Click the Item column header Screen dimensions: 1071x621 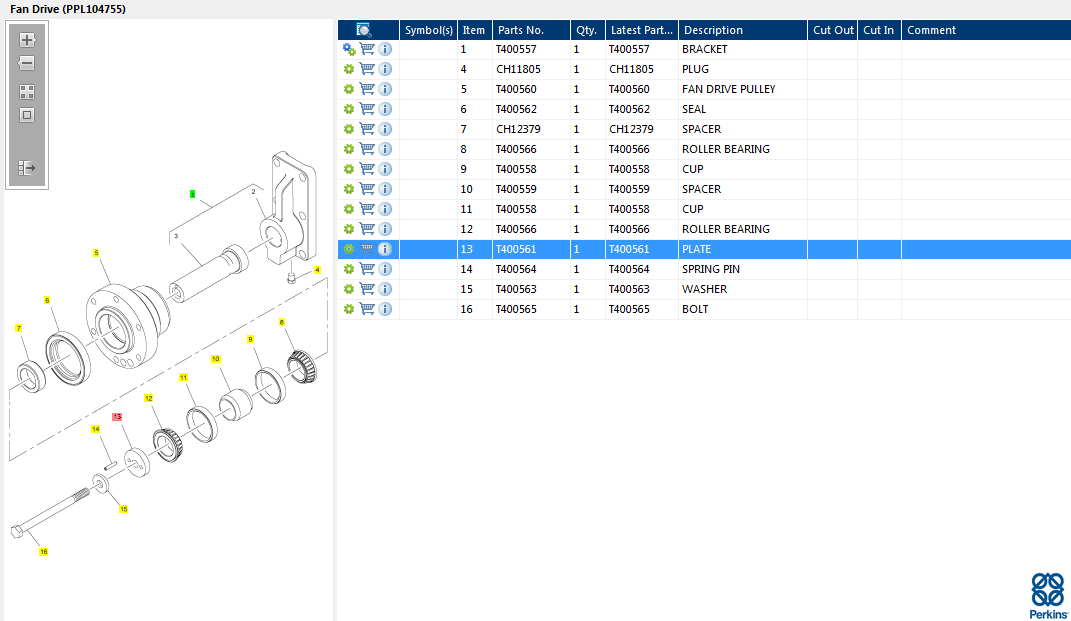point(473,30)
